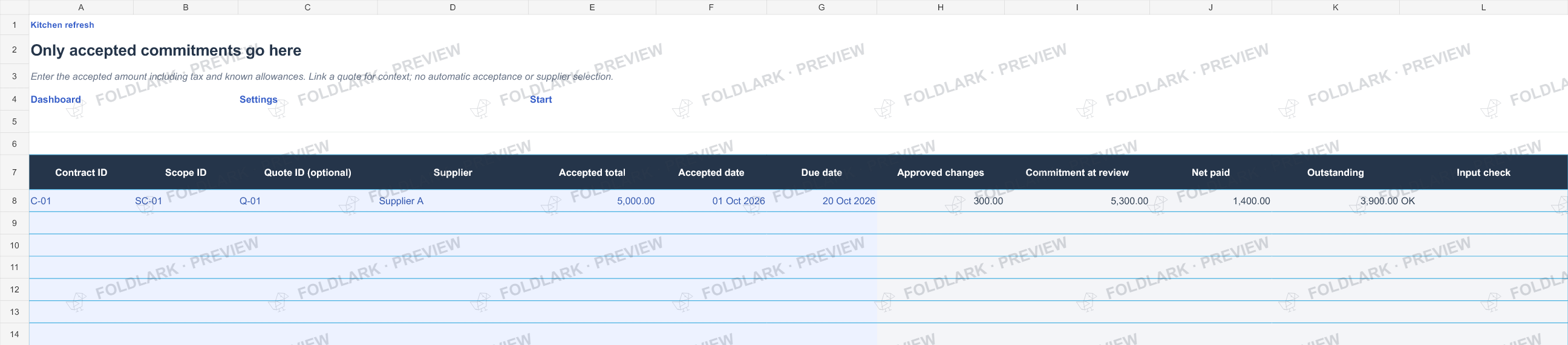The width and height of the screenshot is (1568, 345).
Task: Select column A header
Action: point(81,7)
